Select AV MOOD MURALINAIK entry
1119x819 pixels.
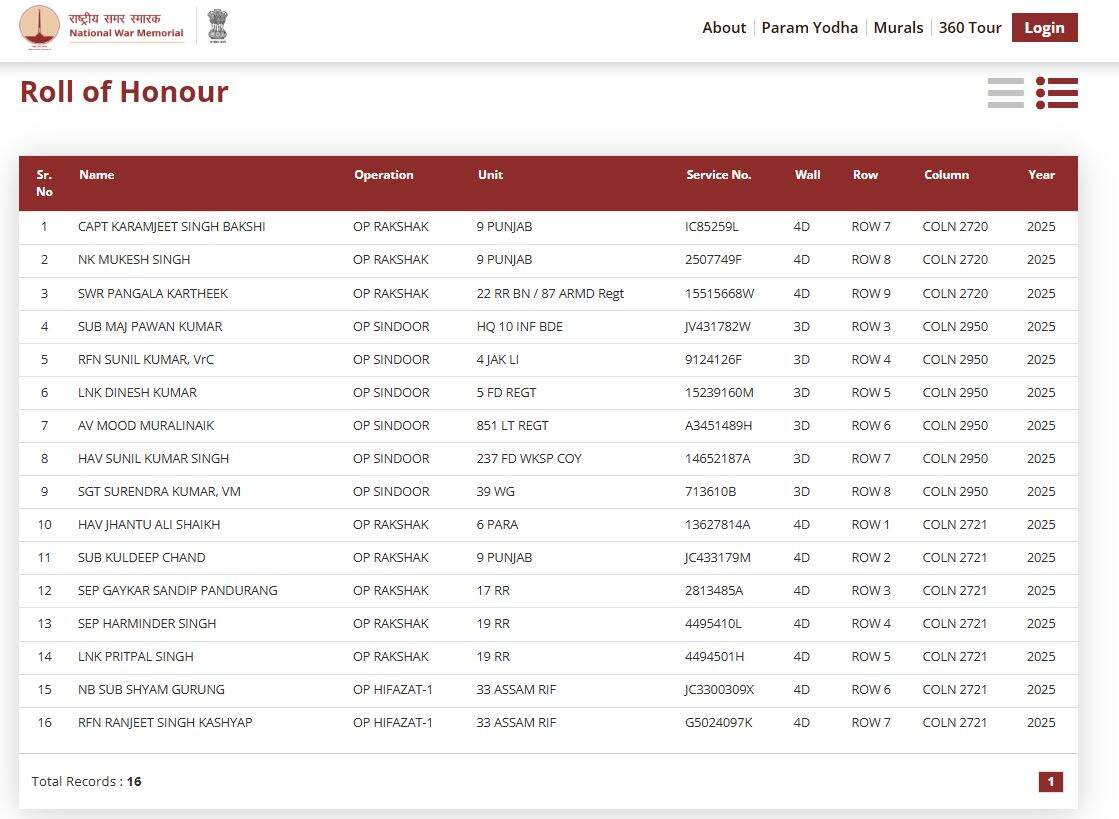[x=146, y=425]
